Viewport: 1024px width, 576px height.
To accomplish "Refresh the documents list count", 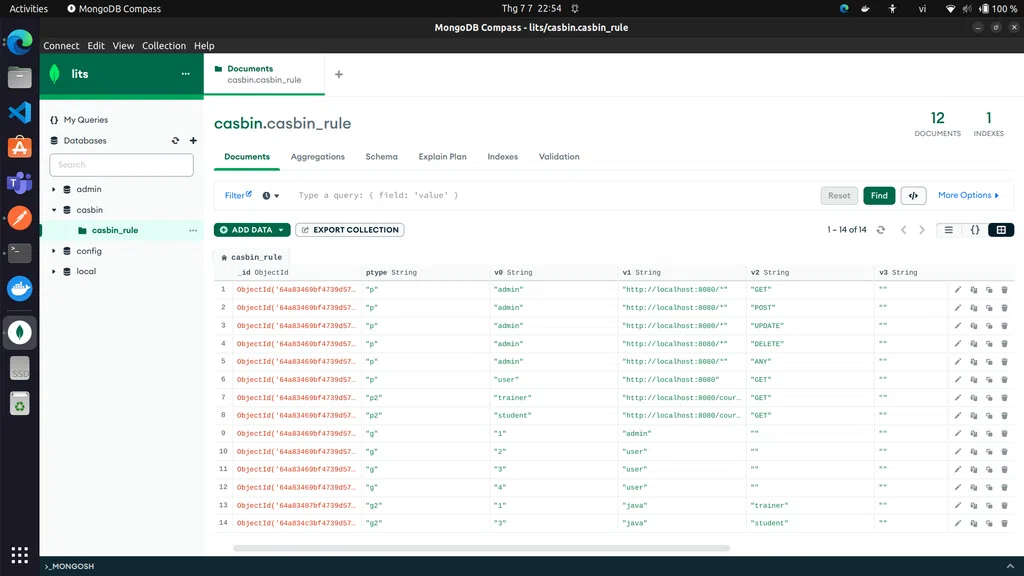I will pos(880,230).
